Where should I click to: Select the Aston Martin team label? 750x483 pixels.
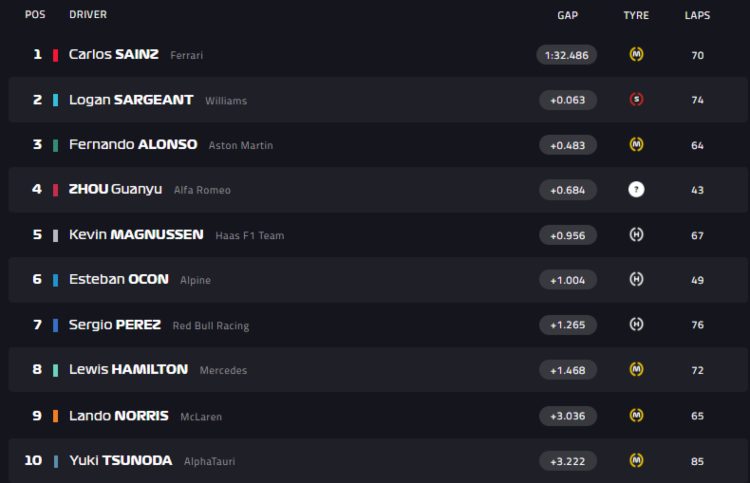coord(241,145)
